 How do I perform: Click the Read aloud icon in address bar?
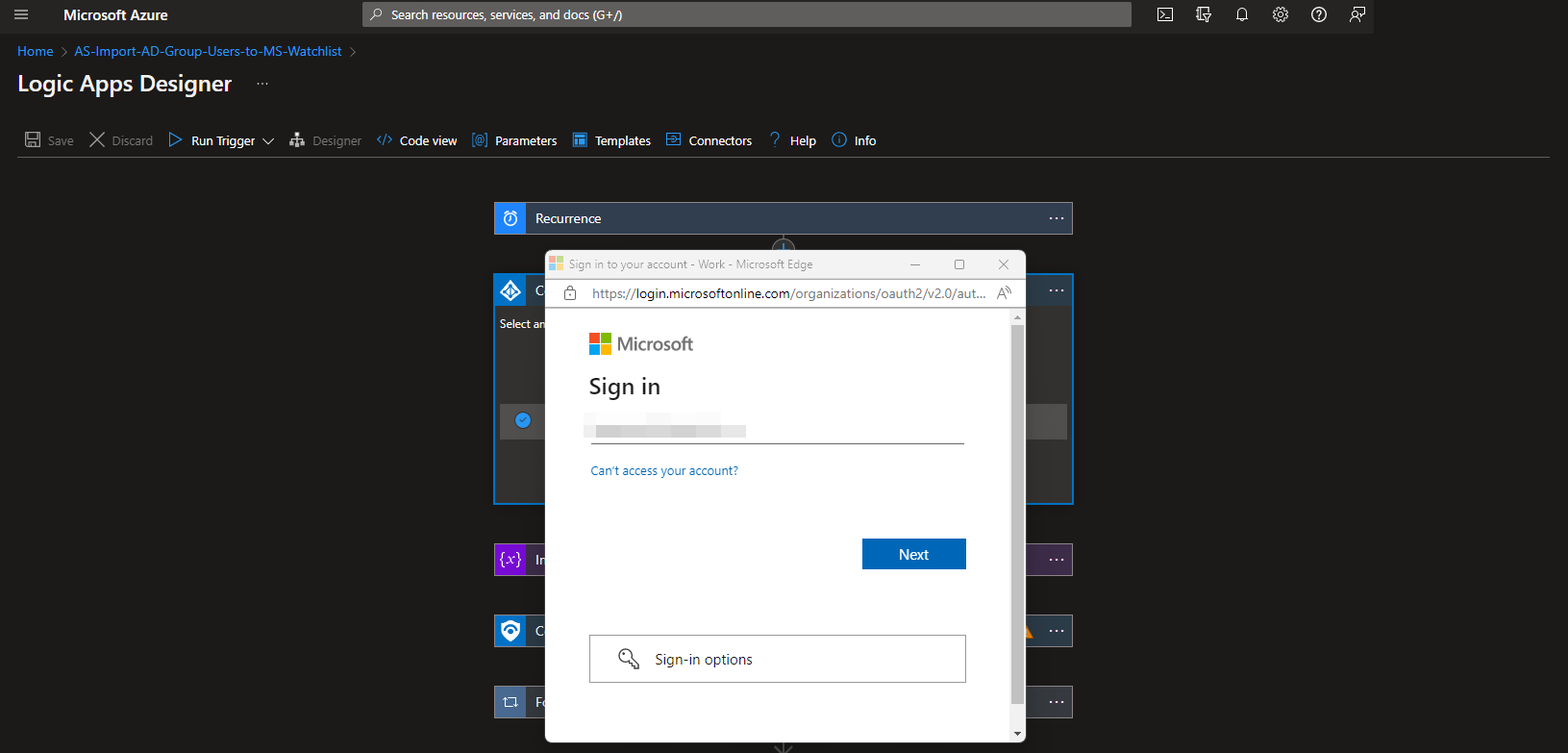coord(1005,293)
